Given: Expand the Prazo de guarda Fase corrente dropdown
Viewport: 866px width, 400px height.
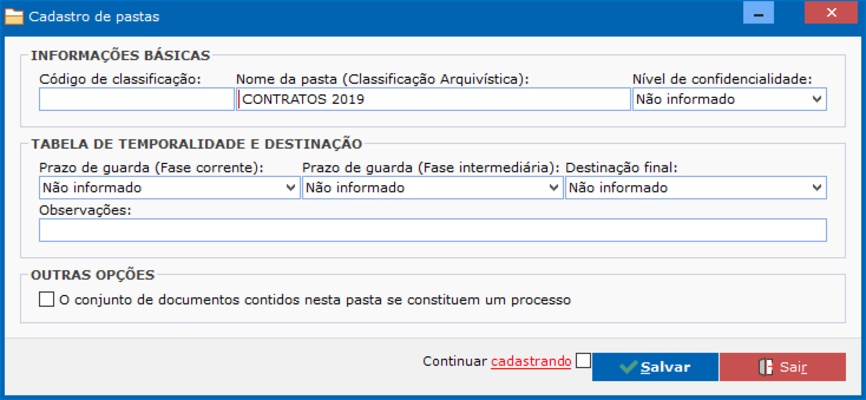Looking at the screenshot, I should coord(169,187).
